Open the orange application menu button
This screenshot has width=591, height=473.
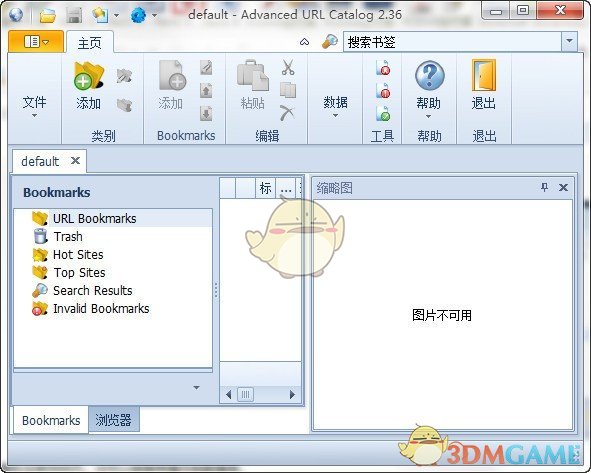pyautogui.click(x=36, y=41)
